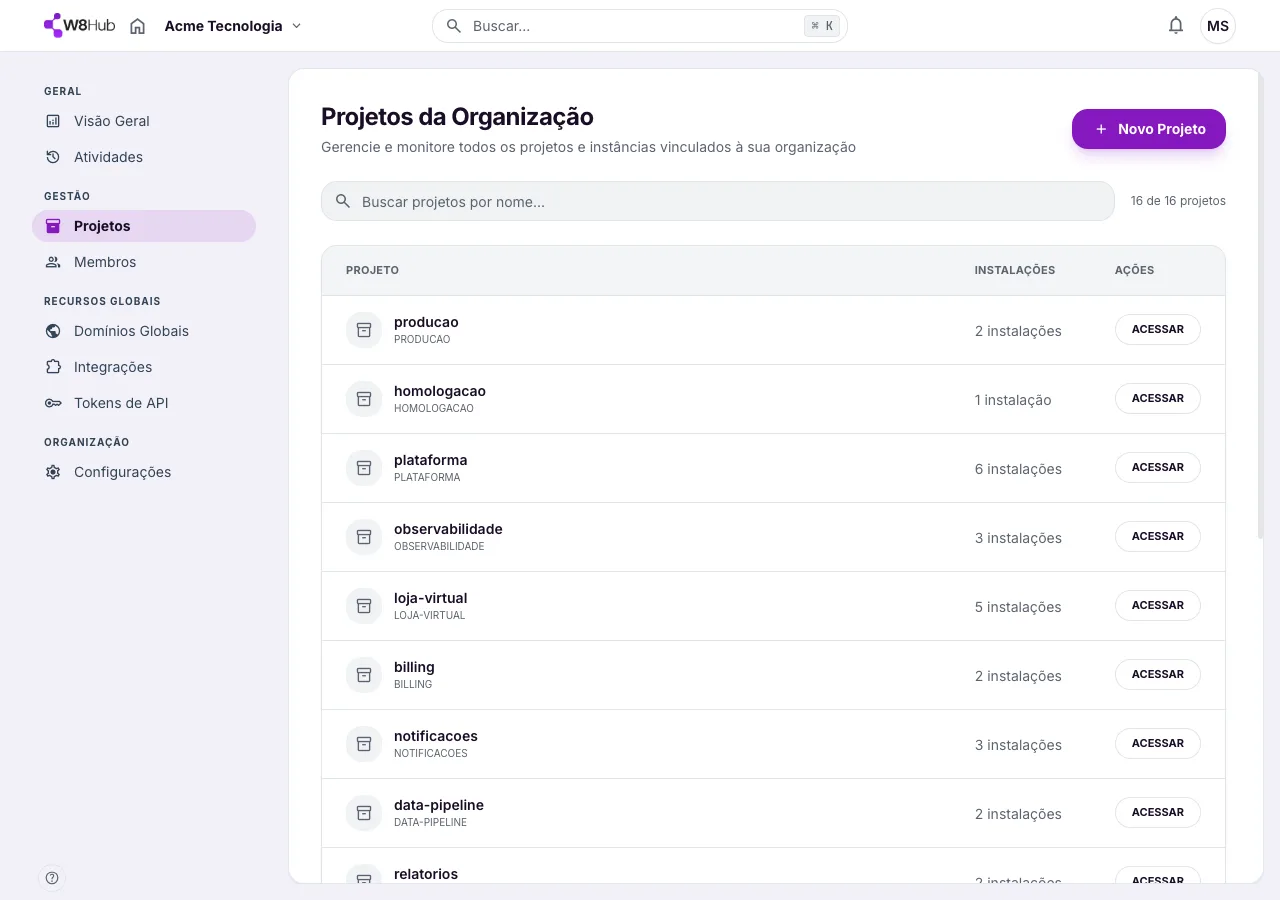The image size is (1280, 900).
Task: Open Tokens de API in sidebar
Action: pyautogui.click(x=144, y=403)
